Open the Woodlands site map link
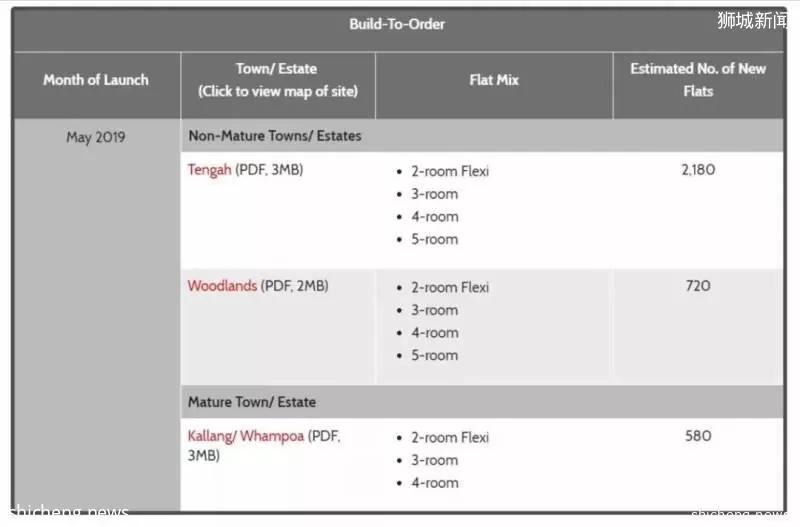Image resolution: width=800 pixels, height=527 pixels. [x=222, y=286]
